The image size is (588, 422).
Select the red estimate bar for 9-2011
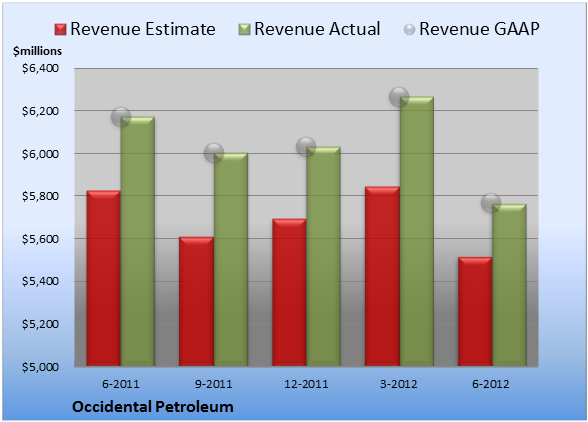[x=196, y=301]
